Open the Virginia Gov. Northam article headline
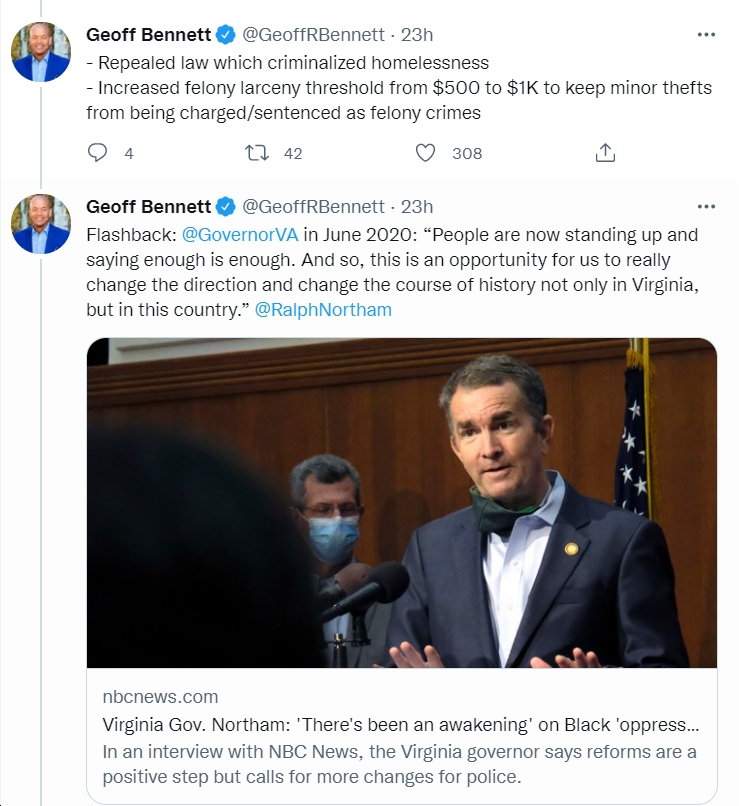The width and height of the screenshot is (739, 806). (401, 725)
